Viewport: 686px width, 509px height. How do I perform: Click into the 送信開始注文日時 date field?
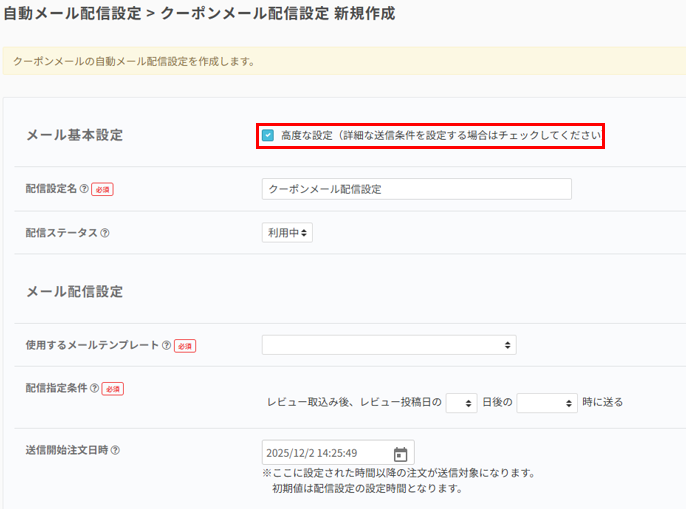[x=325, y=453]
